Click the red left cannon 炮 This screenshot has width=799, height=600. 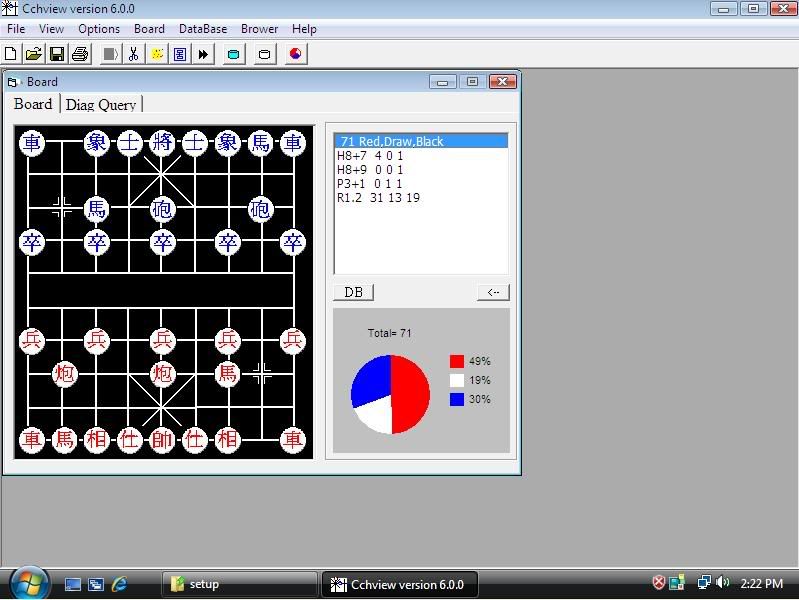[64, 374]
